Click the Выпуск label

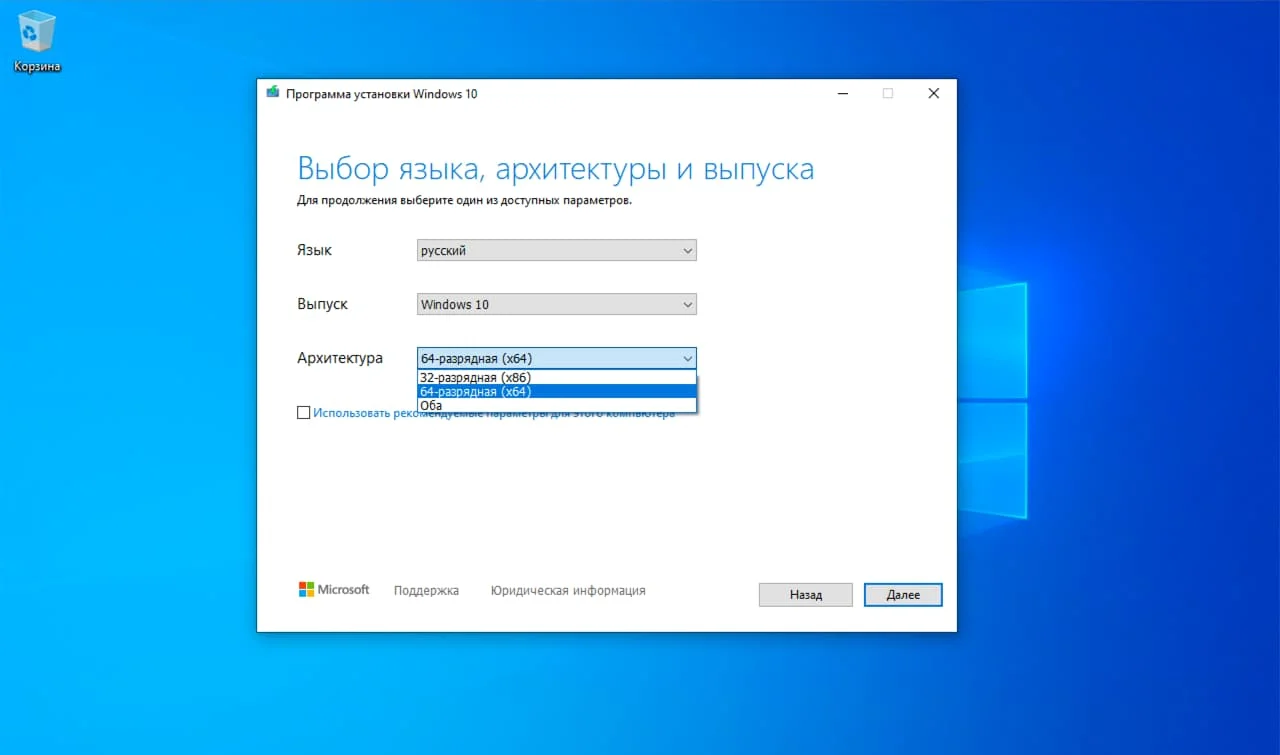coord(322,304)
